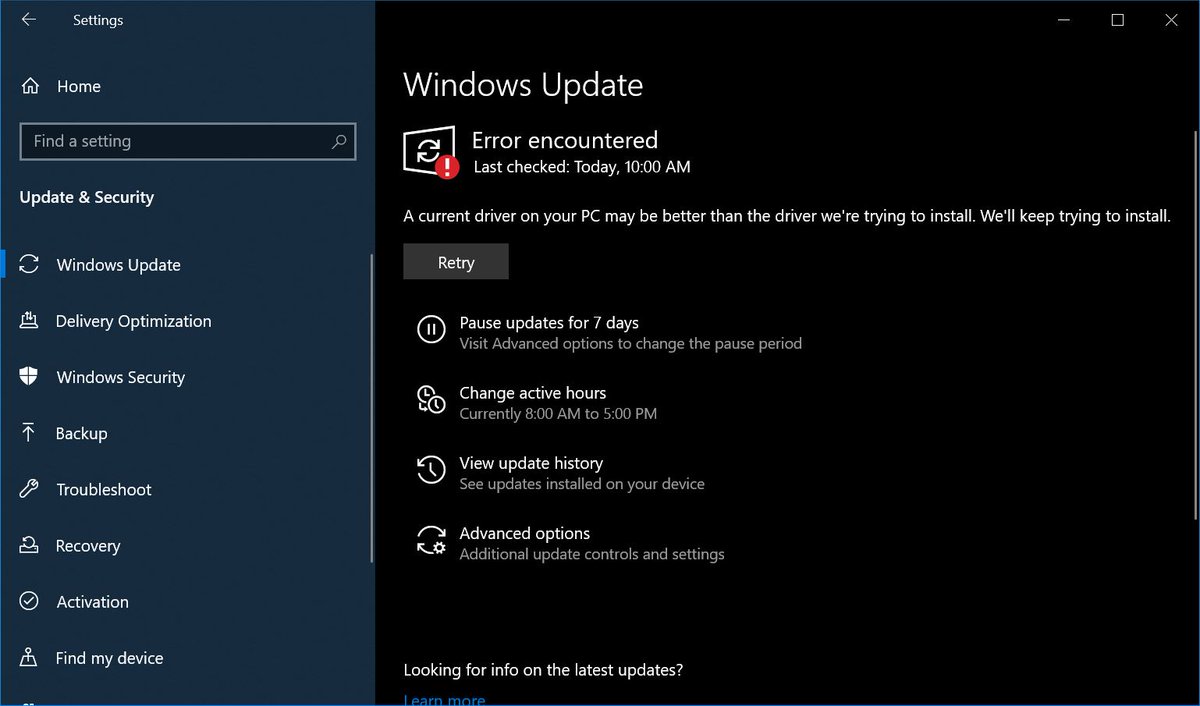Click the Activation checkmark circle icon
Viewport: 1200px width, 706px height.
29,602
